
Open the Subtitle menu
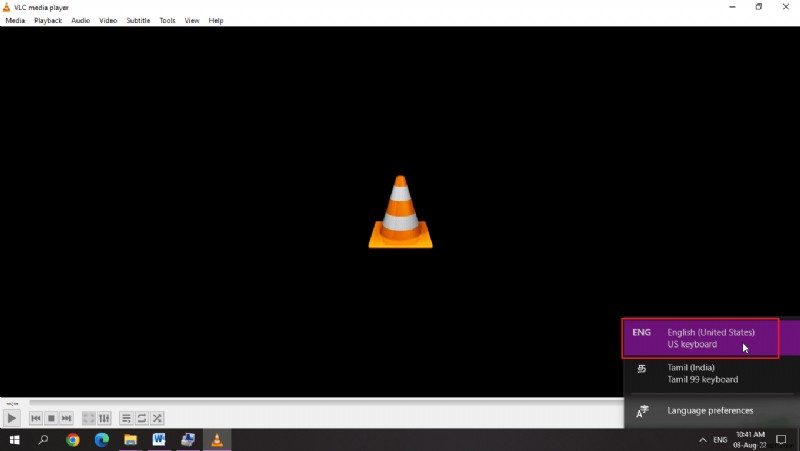pos(138,20)
